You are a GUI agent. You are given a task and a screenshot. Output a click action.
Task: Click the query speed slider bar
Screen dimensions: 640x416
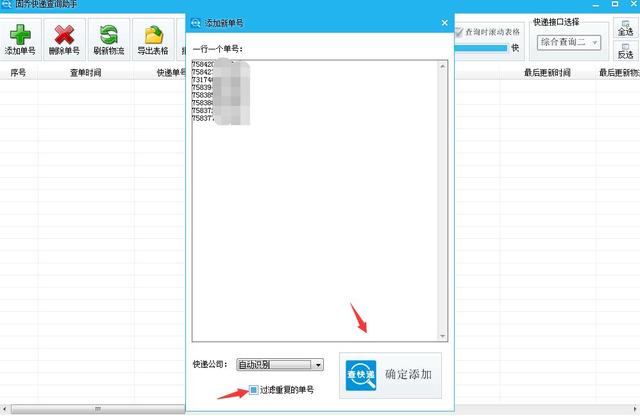point(481,48)
